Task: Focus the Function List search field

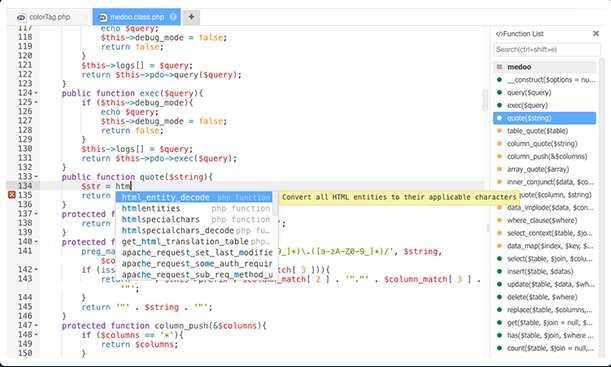Action: [547, 49]
